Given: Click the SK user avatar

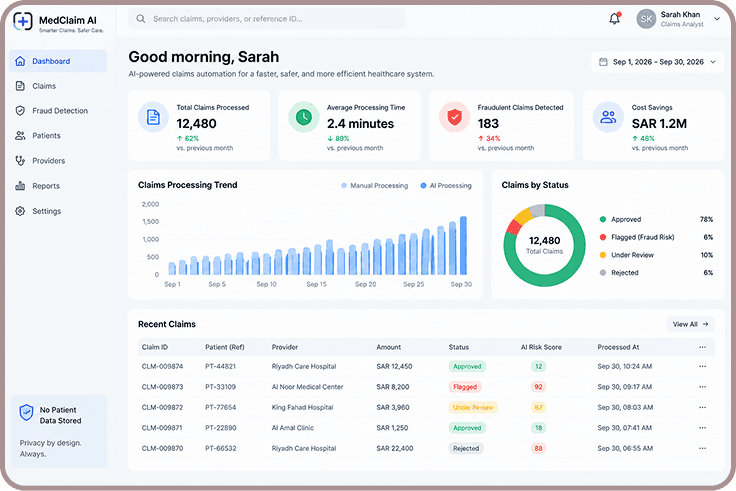Looking at the screenshot, I should click(646, 19).
